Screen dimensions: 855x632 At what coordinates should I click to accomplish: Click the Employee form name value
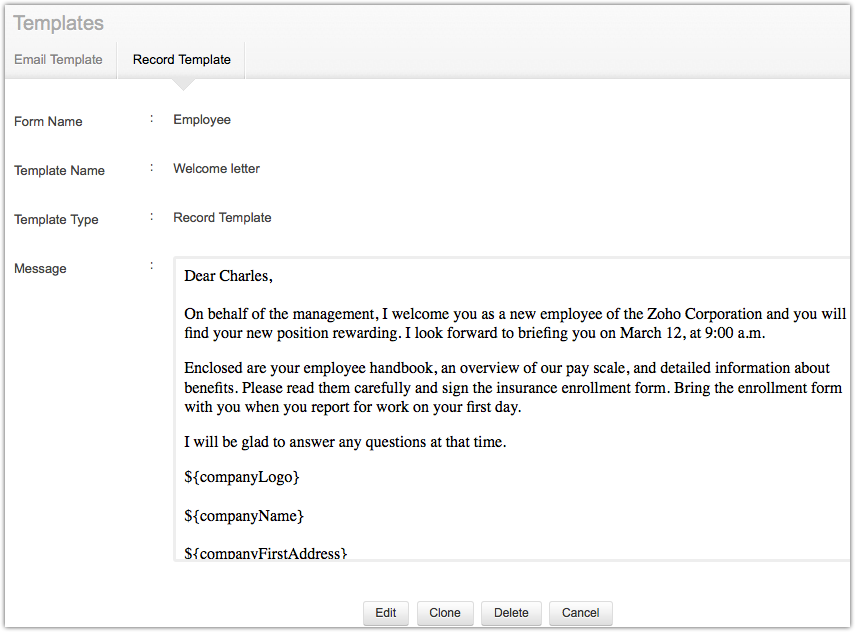pyautogui.click(x=202, y=120)
